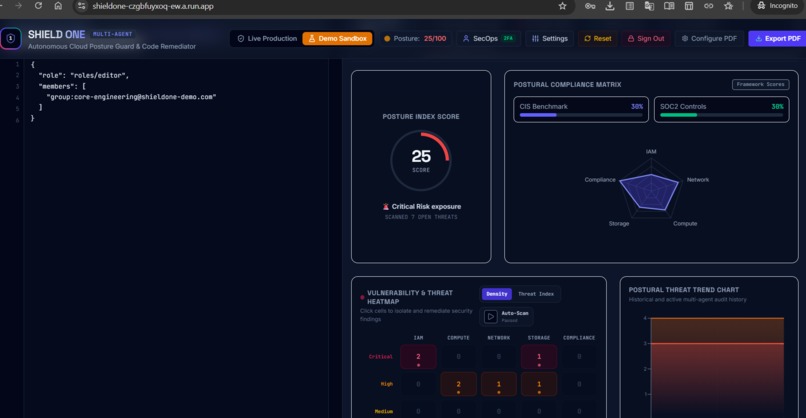This screenshot has width=806, height=418.
Task: Click the posture score ring showing 25
Action: click(x=420, y=160)
